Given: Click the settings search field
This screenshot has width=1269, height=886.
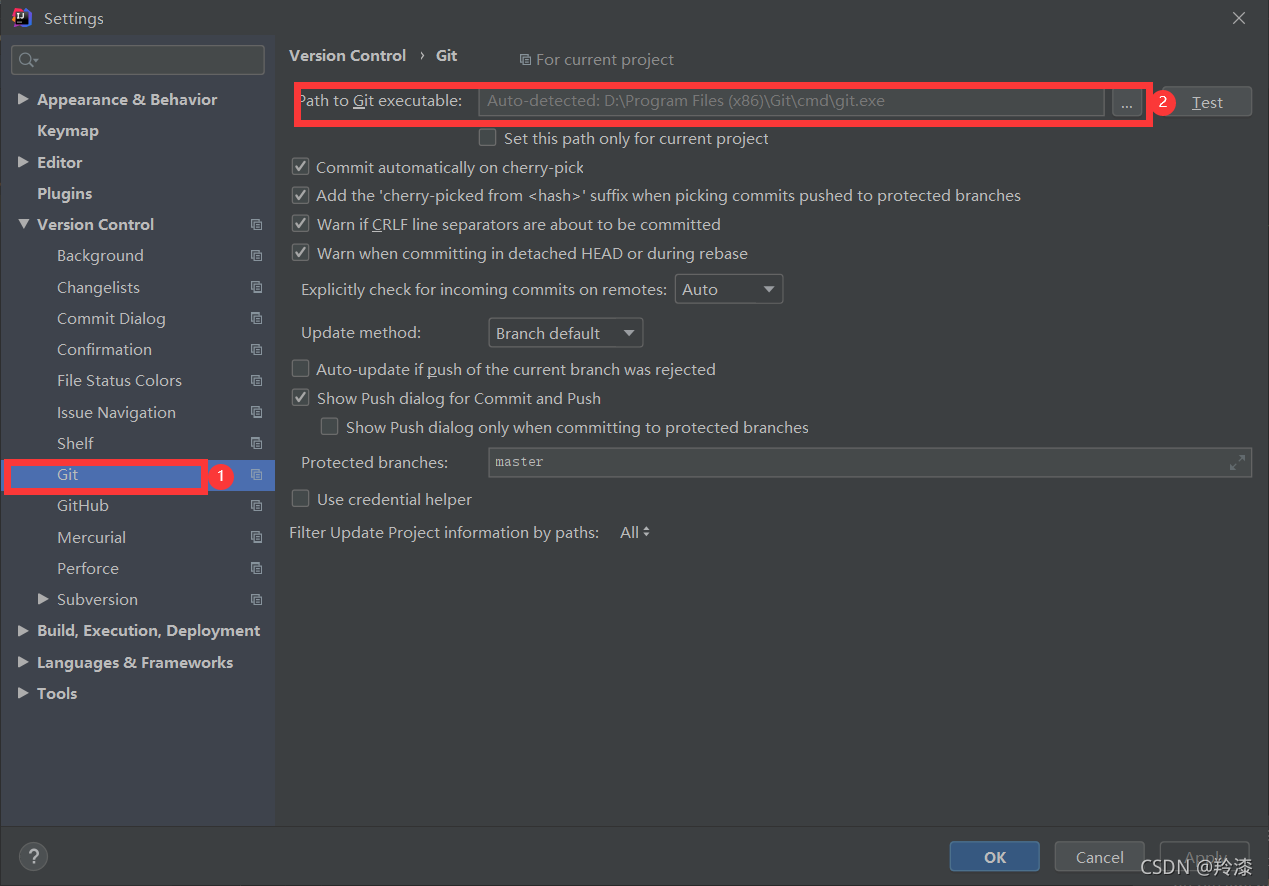Looking at the screenshot, I should coord(138,60).
